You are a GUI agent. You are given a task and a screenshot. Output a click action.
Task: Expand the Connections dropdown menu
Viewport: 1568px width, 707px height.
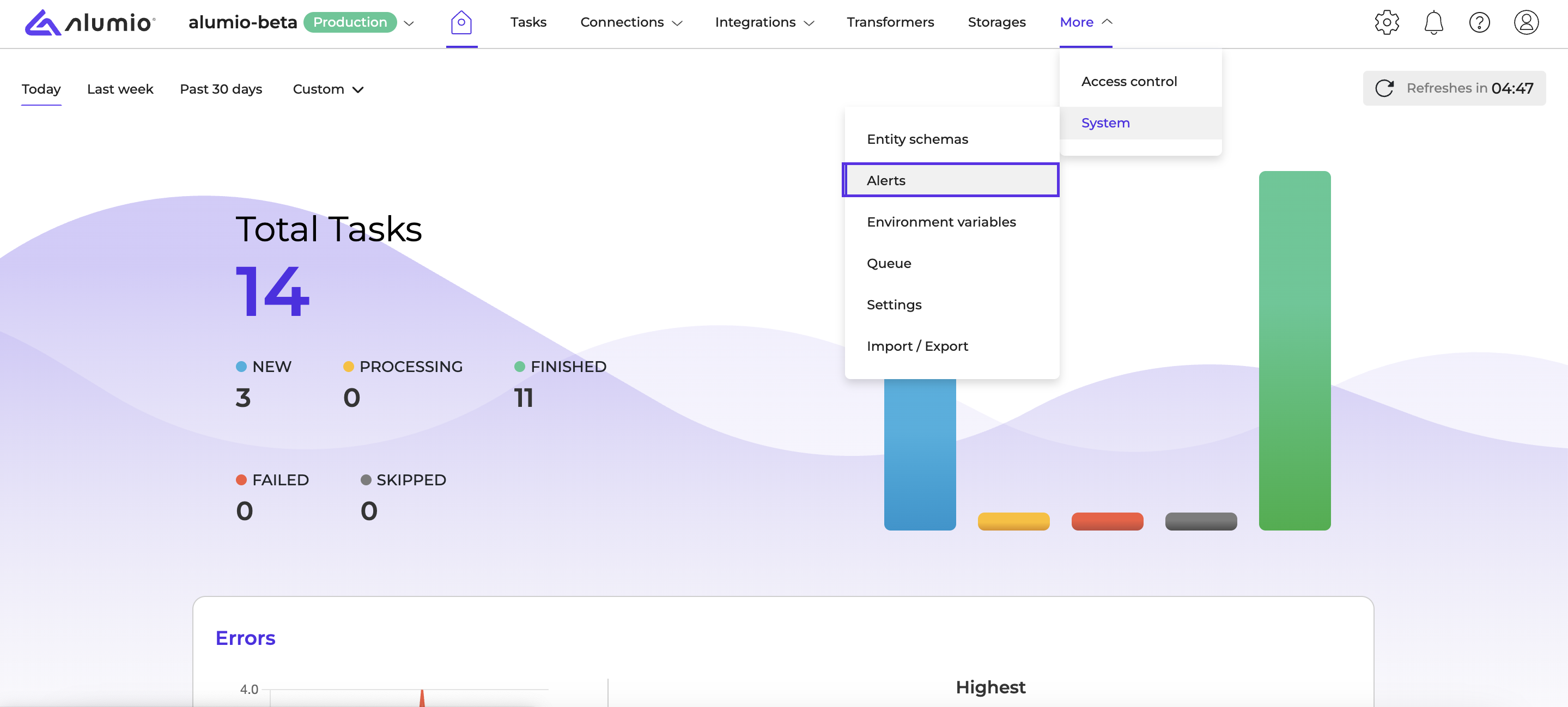click(631, 22)
